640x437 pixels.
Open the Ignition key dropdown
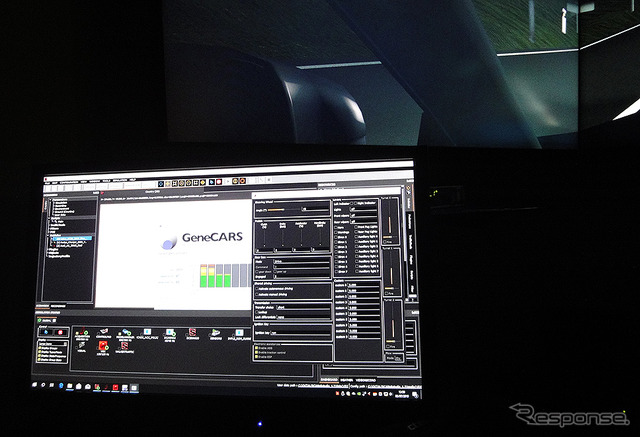tap(300, 333)
